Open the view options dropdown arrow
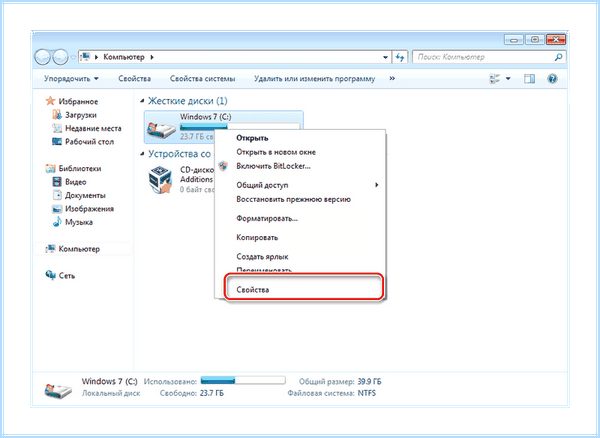This screenshot has height=438, width=600. click(x=508, y=79)
